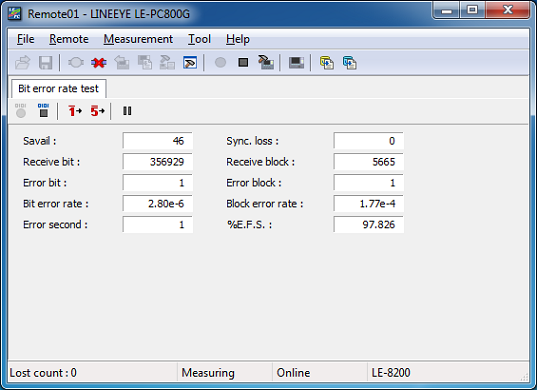
Task: Select the Bit error rate test tab
Action: point(59,89)
